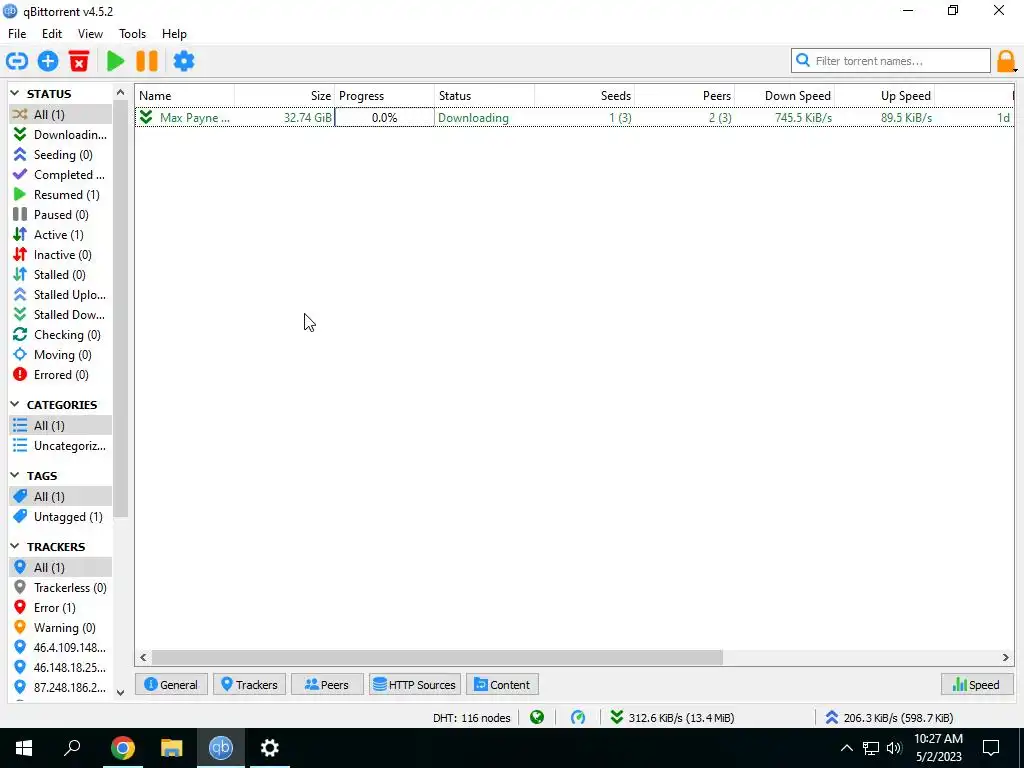Select the tracker Warning (0) filter
Viewport: 1024px width, 768px height.
pos(60,628)
